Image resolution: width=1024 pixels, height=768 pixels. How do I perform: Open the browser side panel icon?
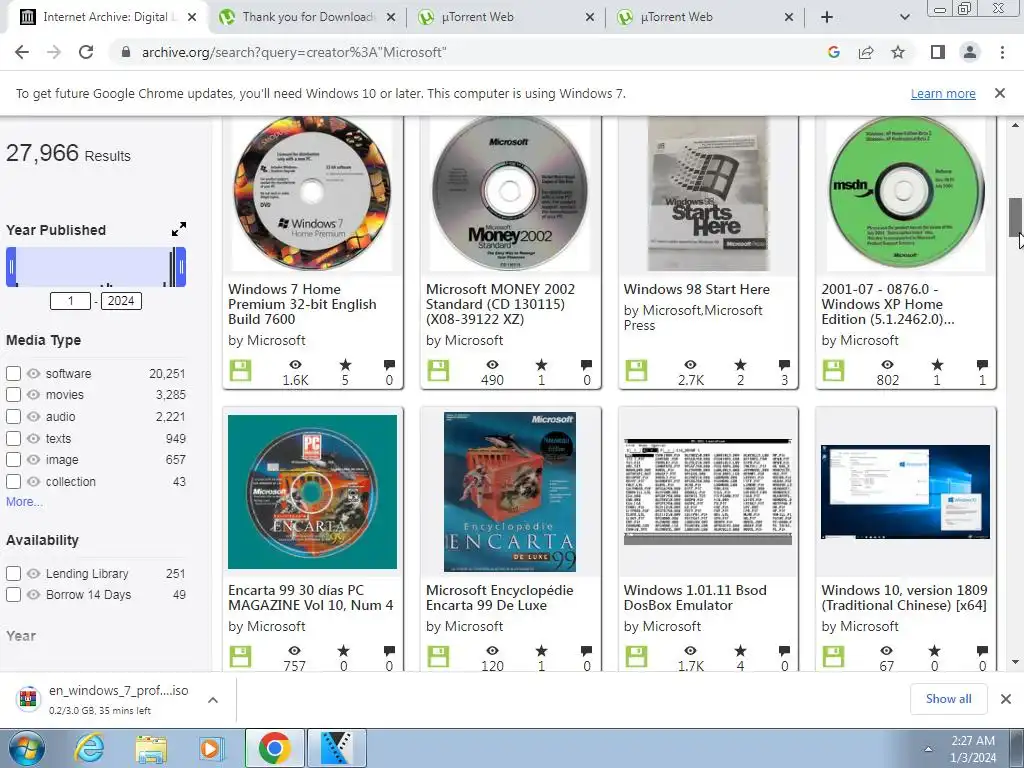tap(938, 52)
